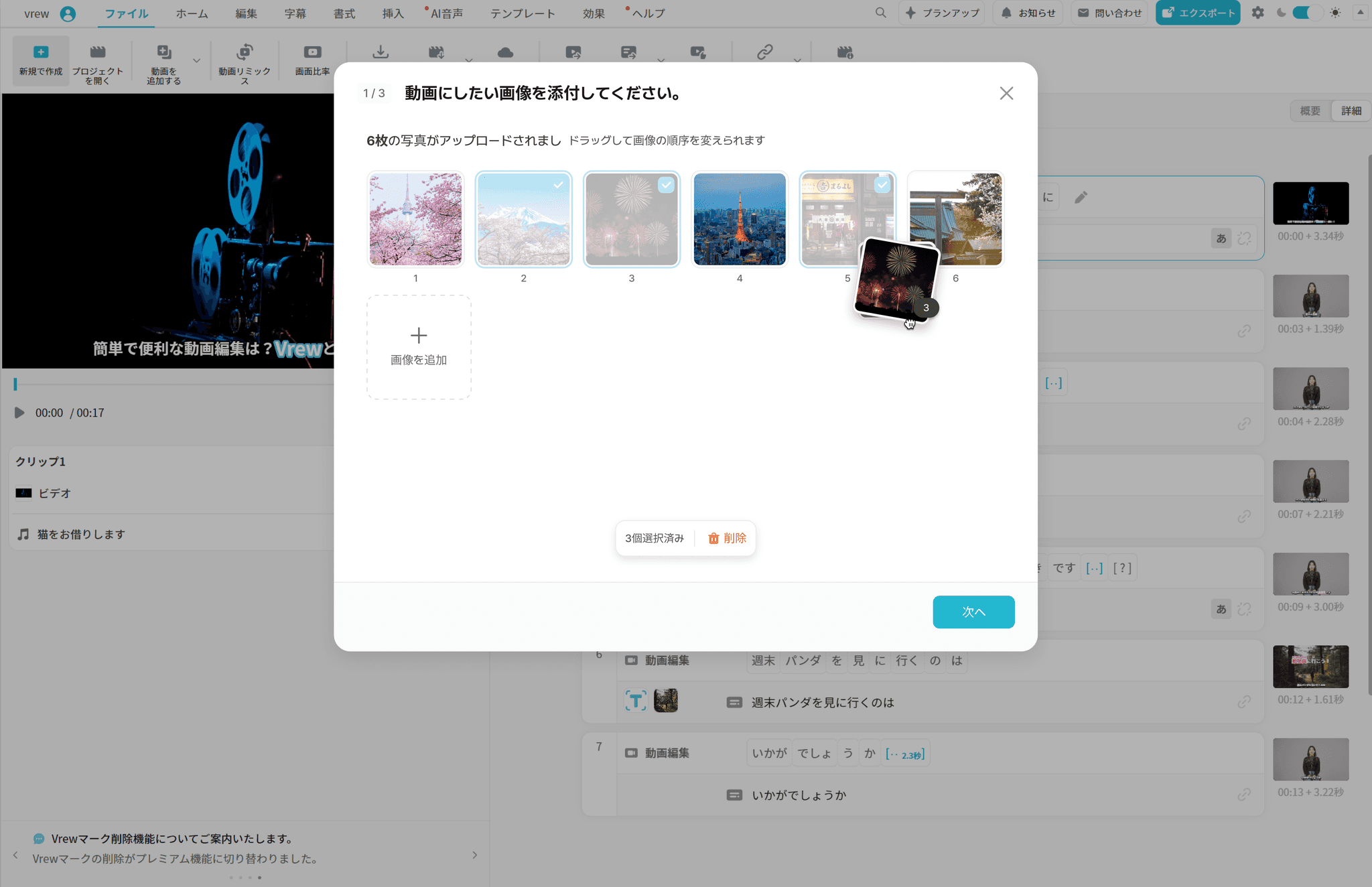Viewport: 1372px width, 887px height.
Task: Click the Open project (プロジェクトを開く) icon
Action: 98,52
